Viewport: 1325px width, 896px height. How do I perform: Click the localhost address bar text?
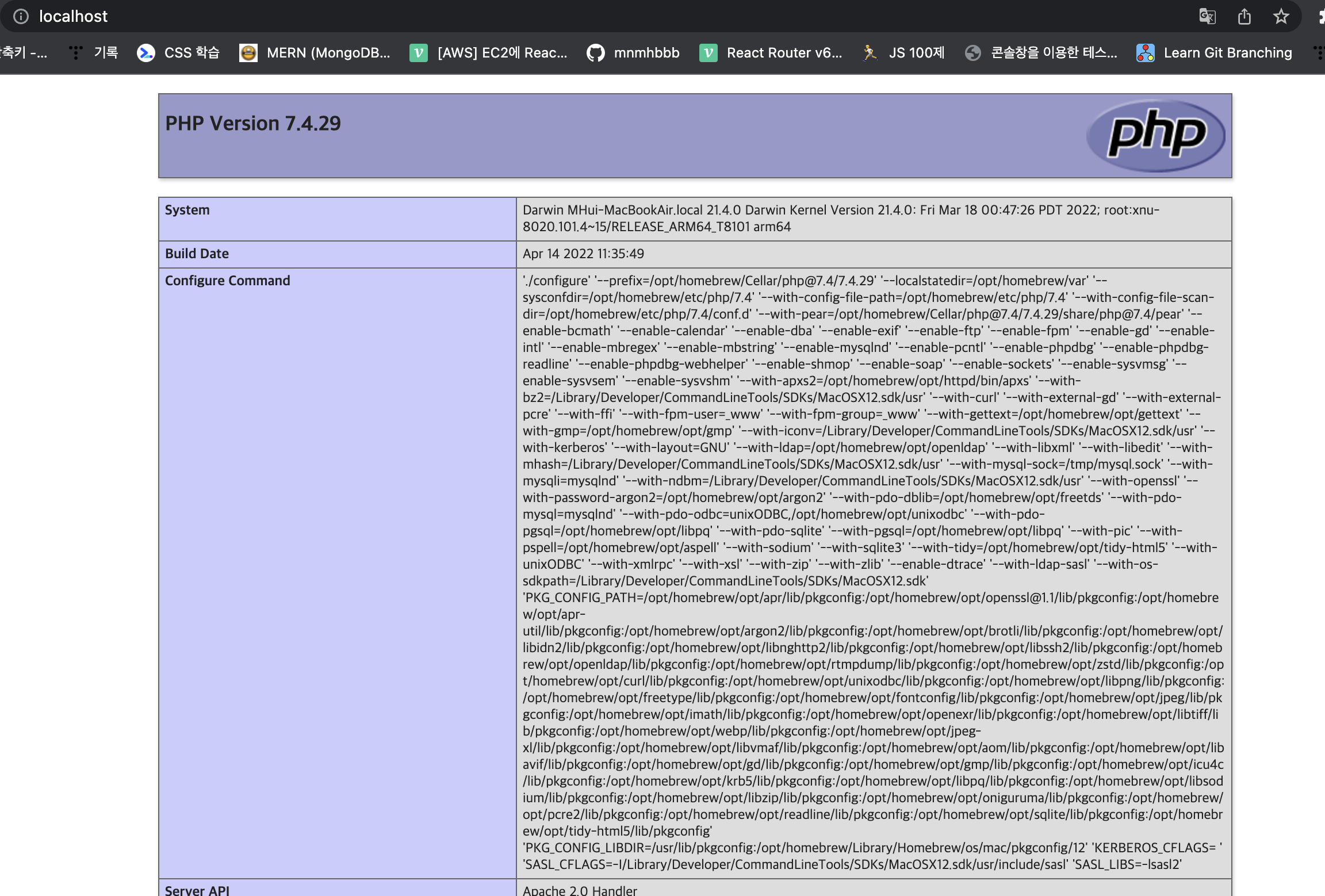point(73,16)
